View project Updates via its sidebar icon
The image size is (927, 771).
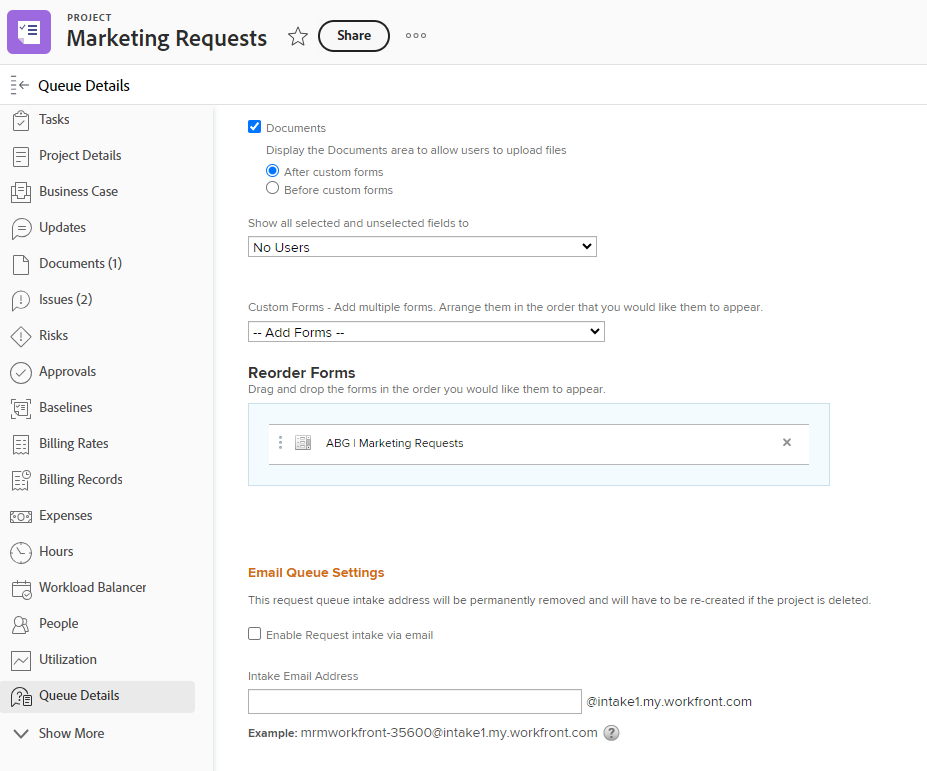point(22,227)
